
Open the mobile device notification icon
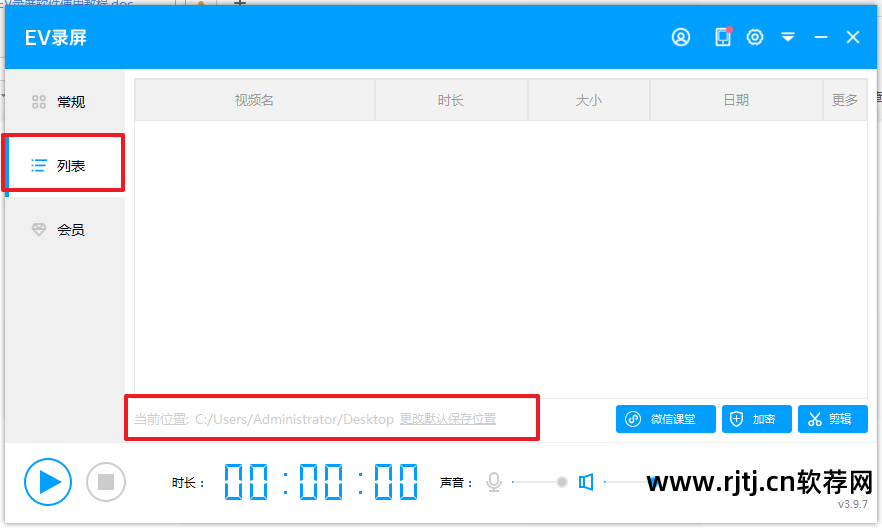723,37
